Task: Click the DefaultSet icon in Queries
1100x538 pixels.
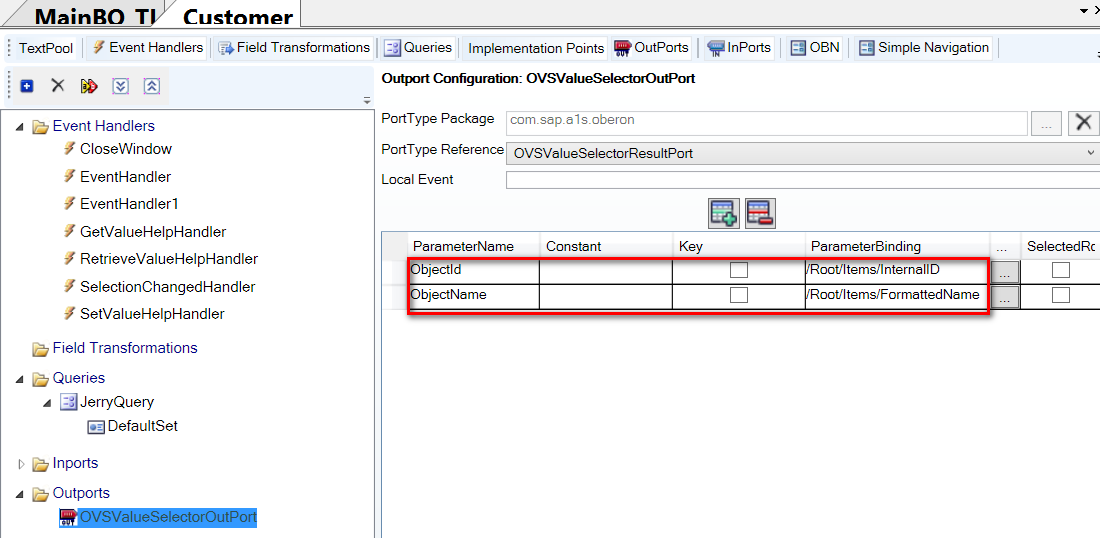Action: pyautogui.click(x=96, y=426)
